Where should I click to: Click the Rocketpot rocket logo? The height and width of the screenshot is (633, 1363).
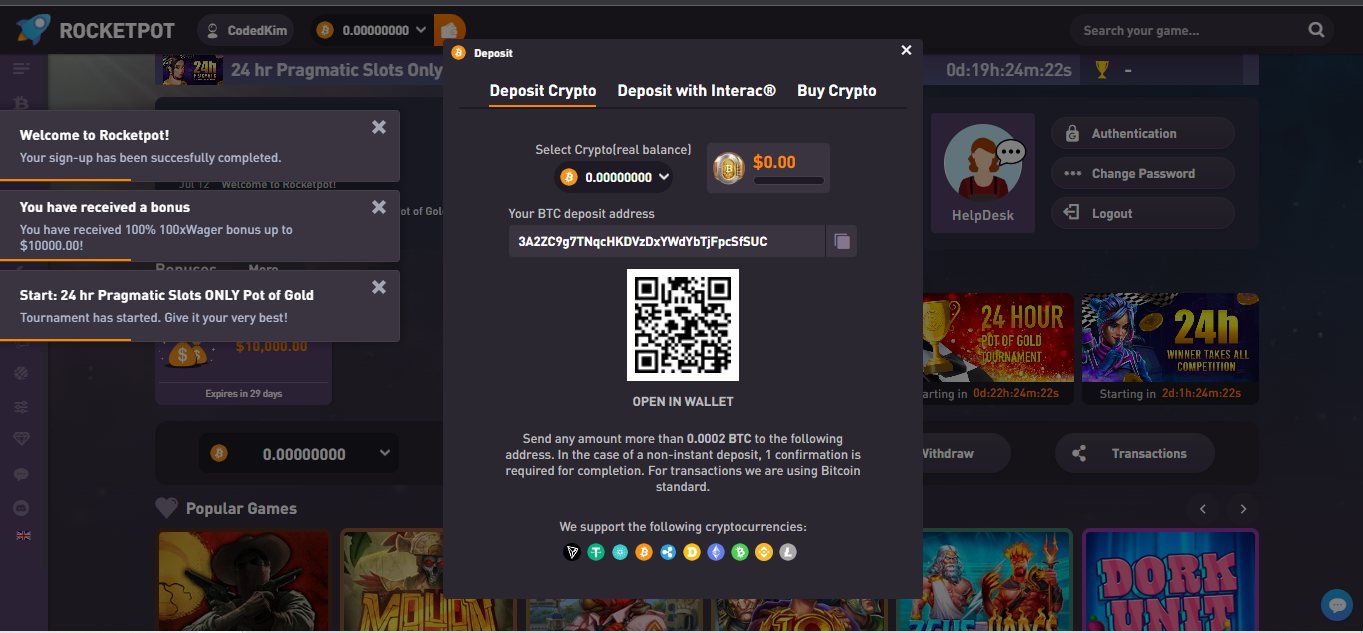point(34,30)
